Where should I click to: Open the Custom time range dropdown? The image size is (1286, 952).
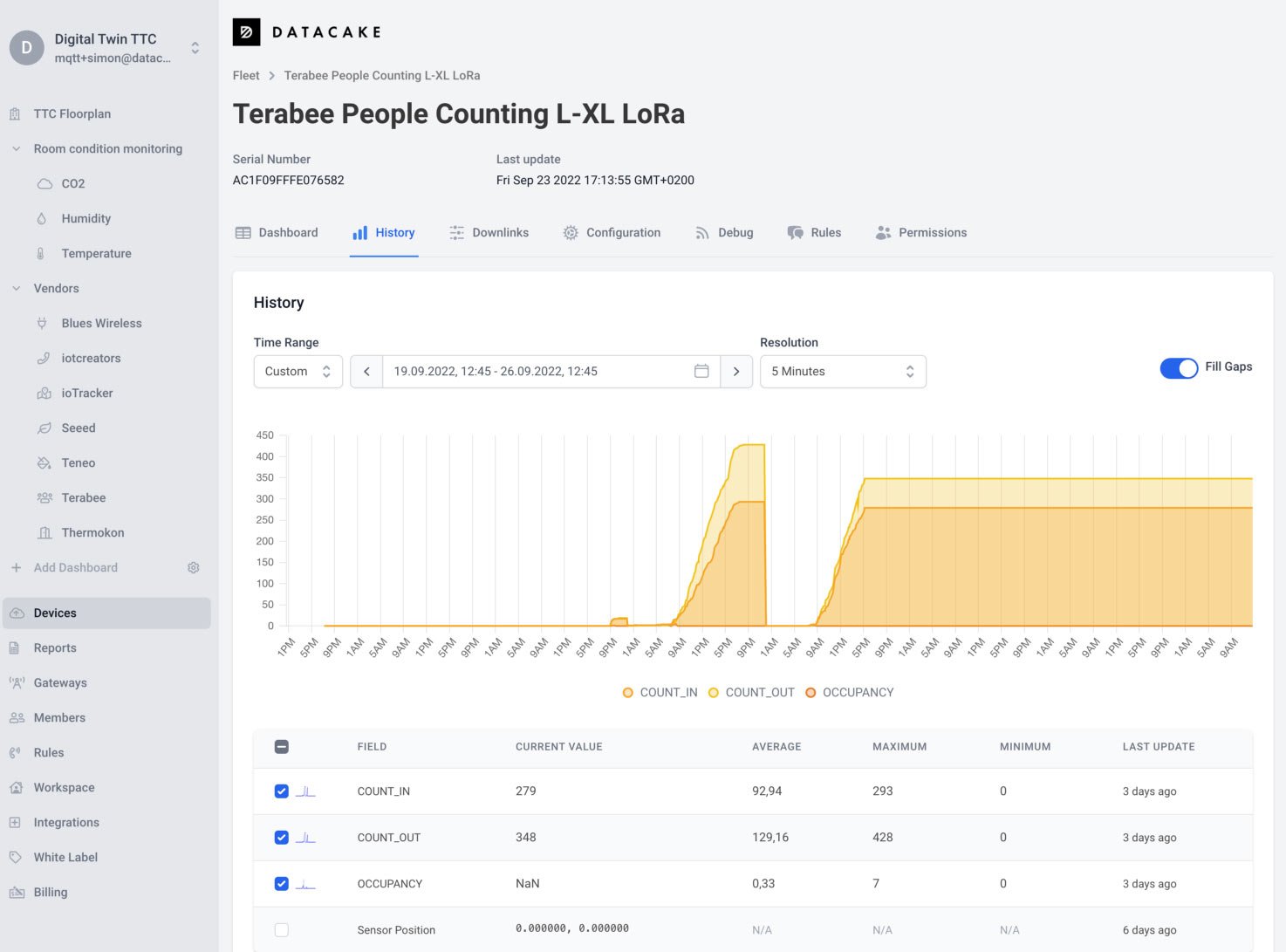click(298, 372)
